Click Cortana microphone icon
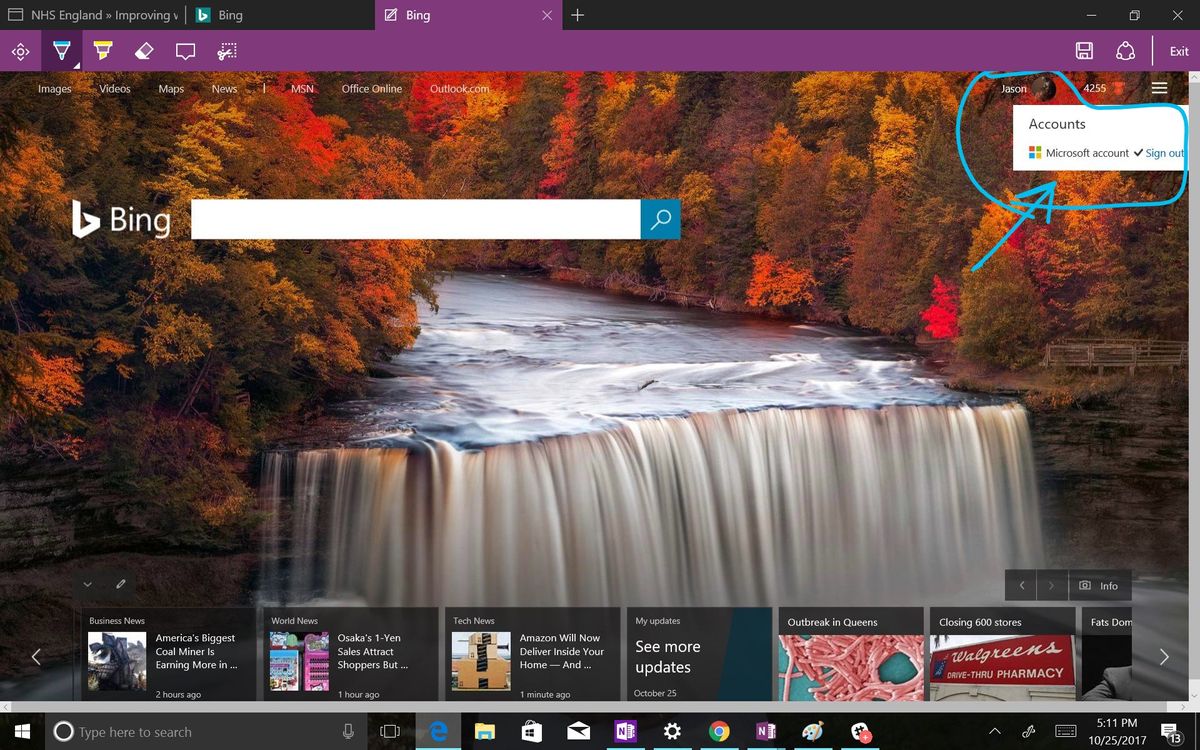The height and width of the screenshot is (750, 1200). coord(348,732)
